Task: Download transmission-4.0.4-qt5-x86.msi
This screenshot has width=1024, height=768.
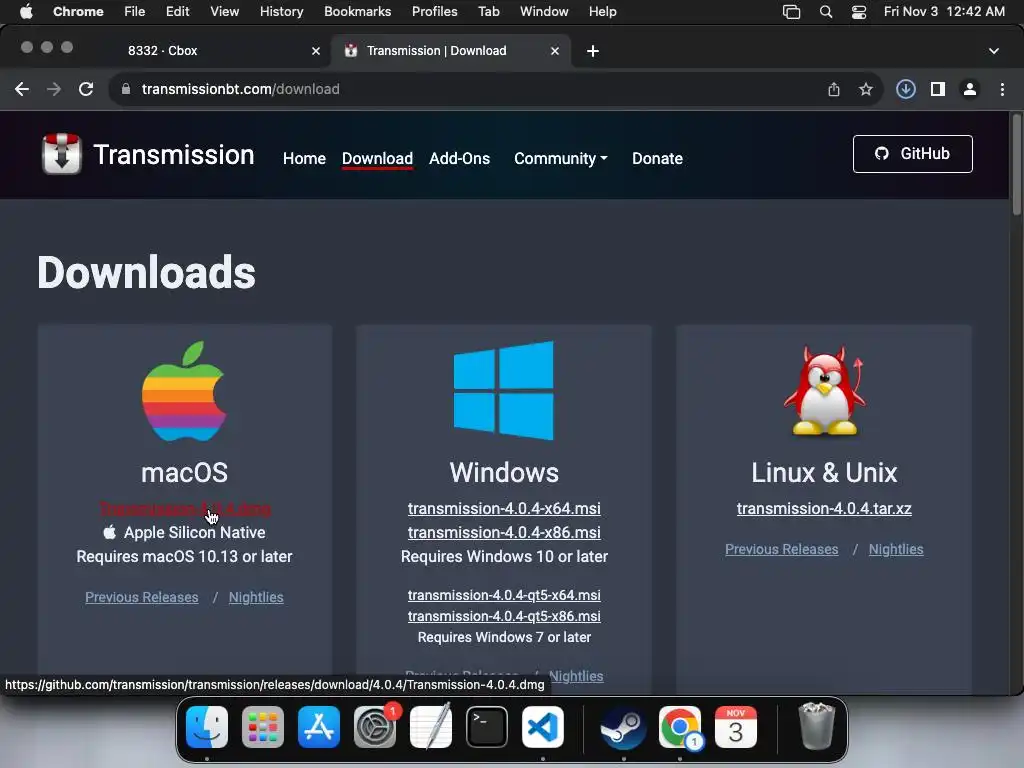Action: pos(504,616)
